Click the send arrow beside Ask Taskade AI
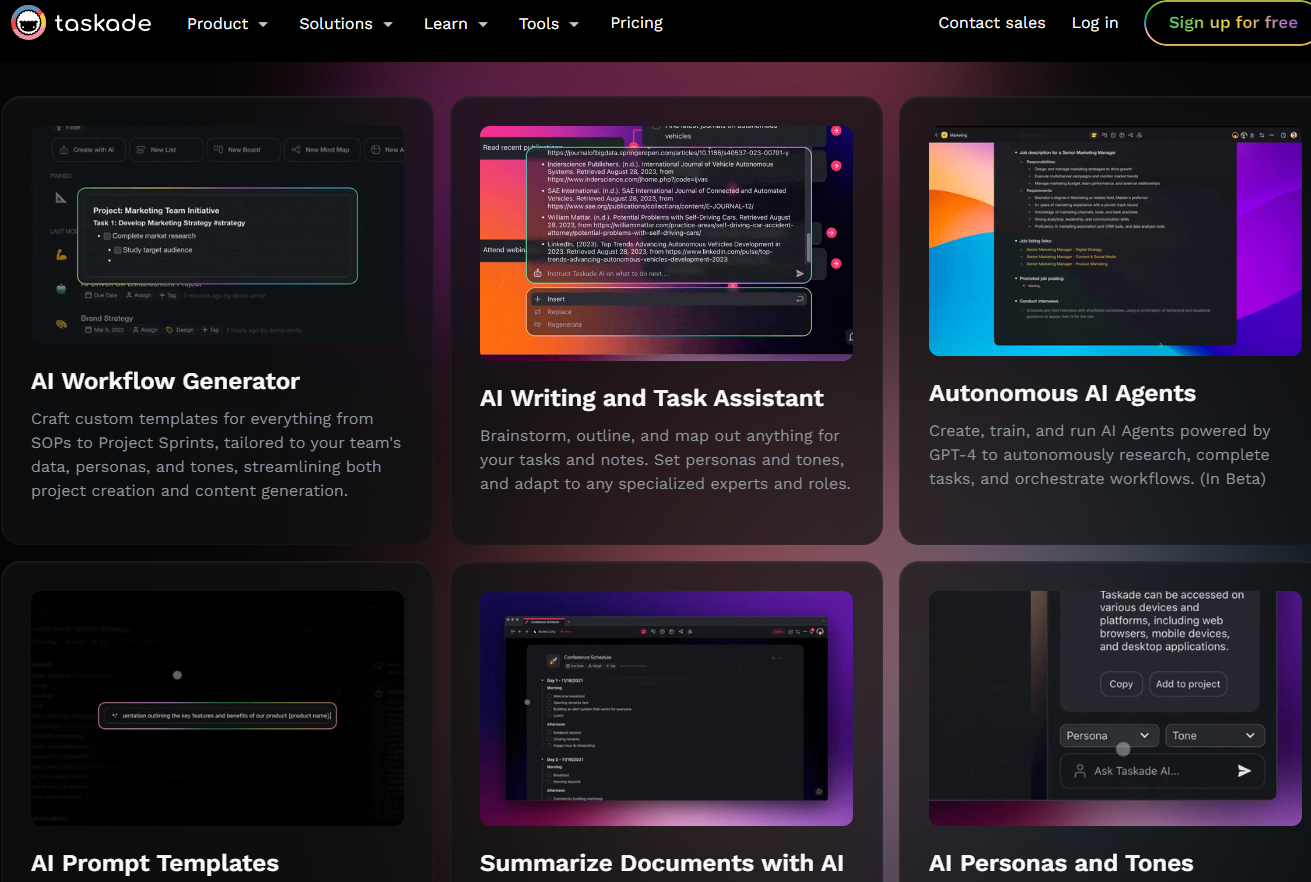 click(x=1244, y=771)
